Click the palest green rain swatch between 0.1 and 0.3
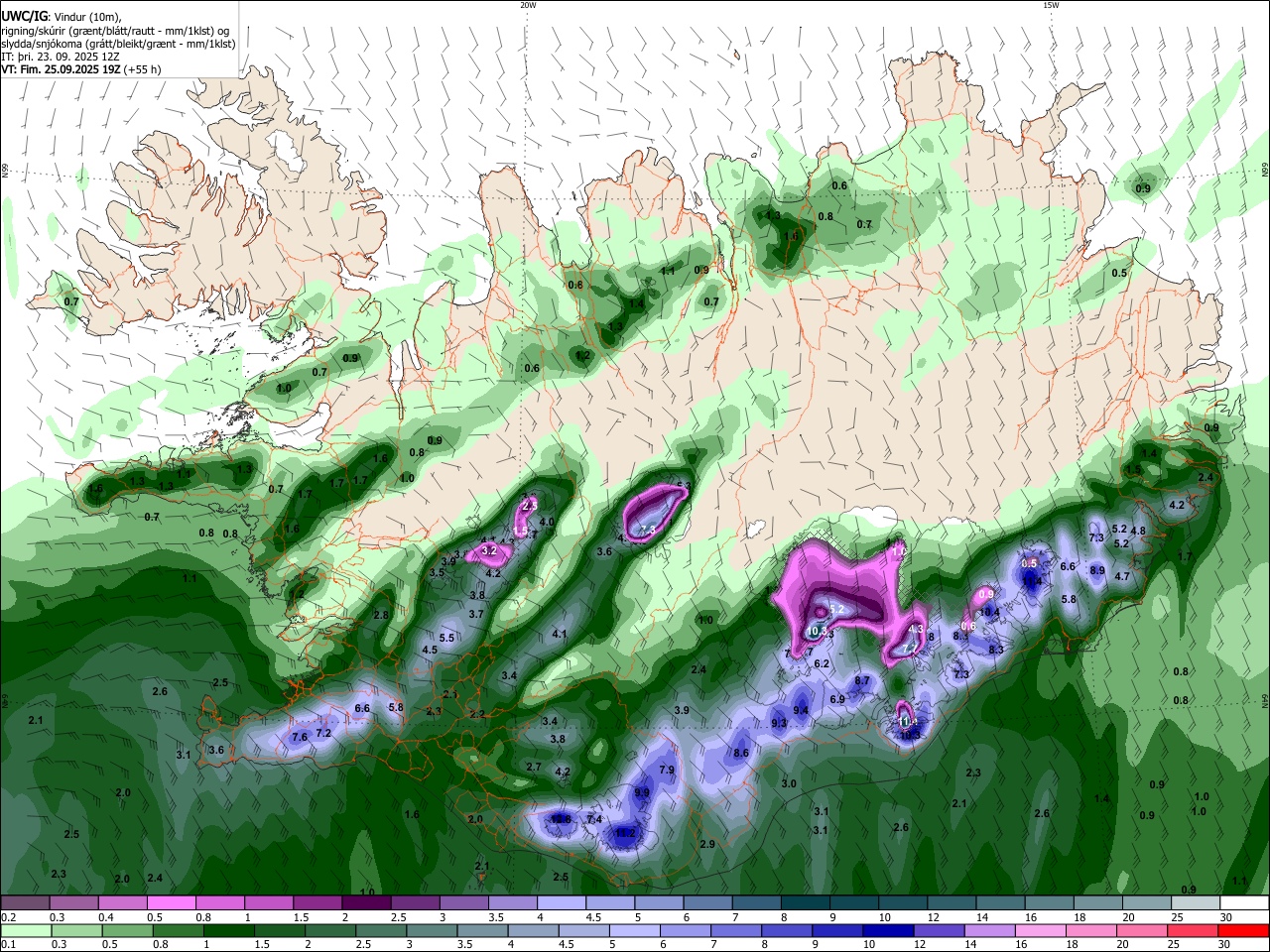 click(x=25, y=930)
